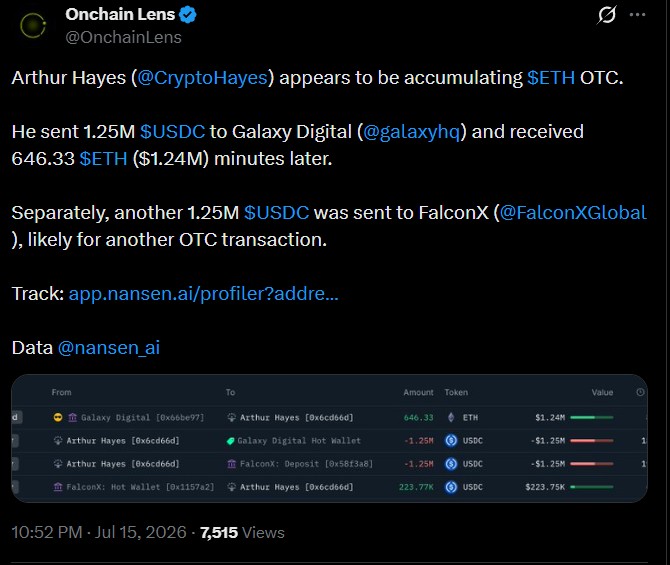Open the @nansen_ai mention
670x565 pixels.
(109, 347)
